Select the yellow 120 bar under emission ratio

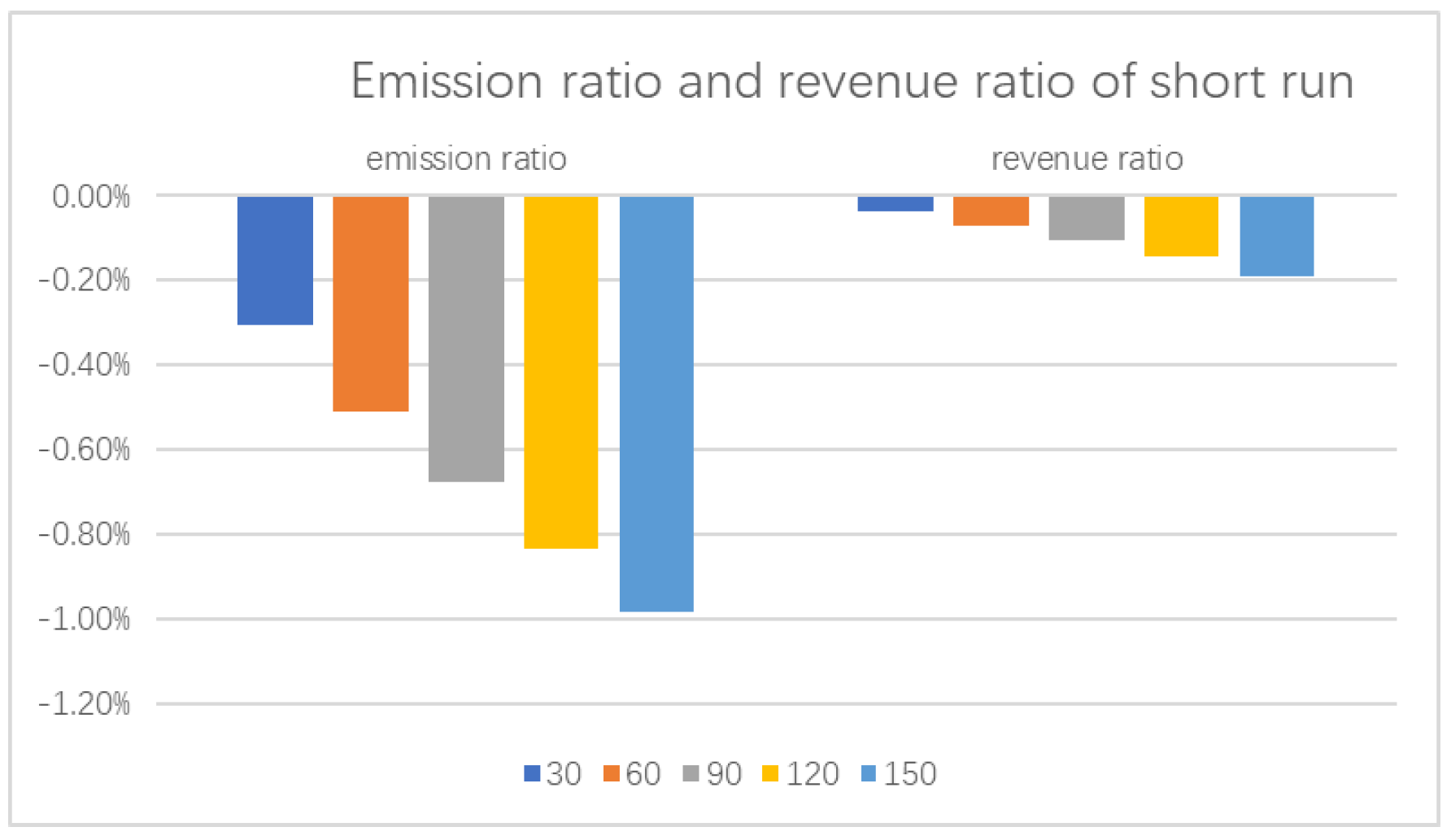561,372
